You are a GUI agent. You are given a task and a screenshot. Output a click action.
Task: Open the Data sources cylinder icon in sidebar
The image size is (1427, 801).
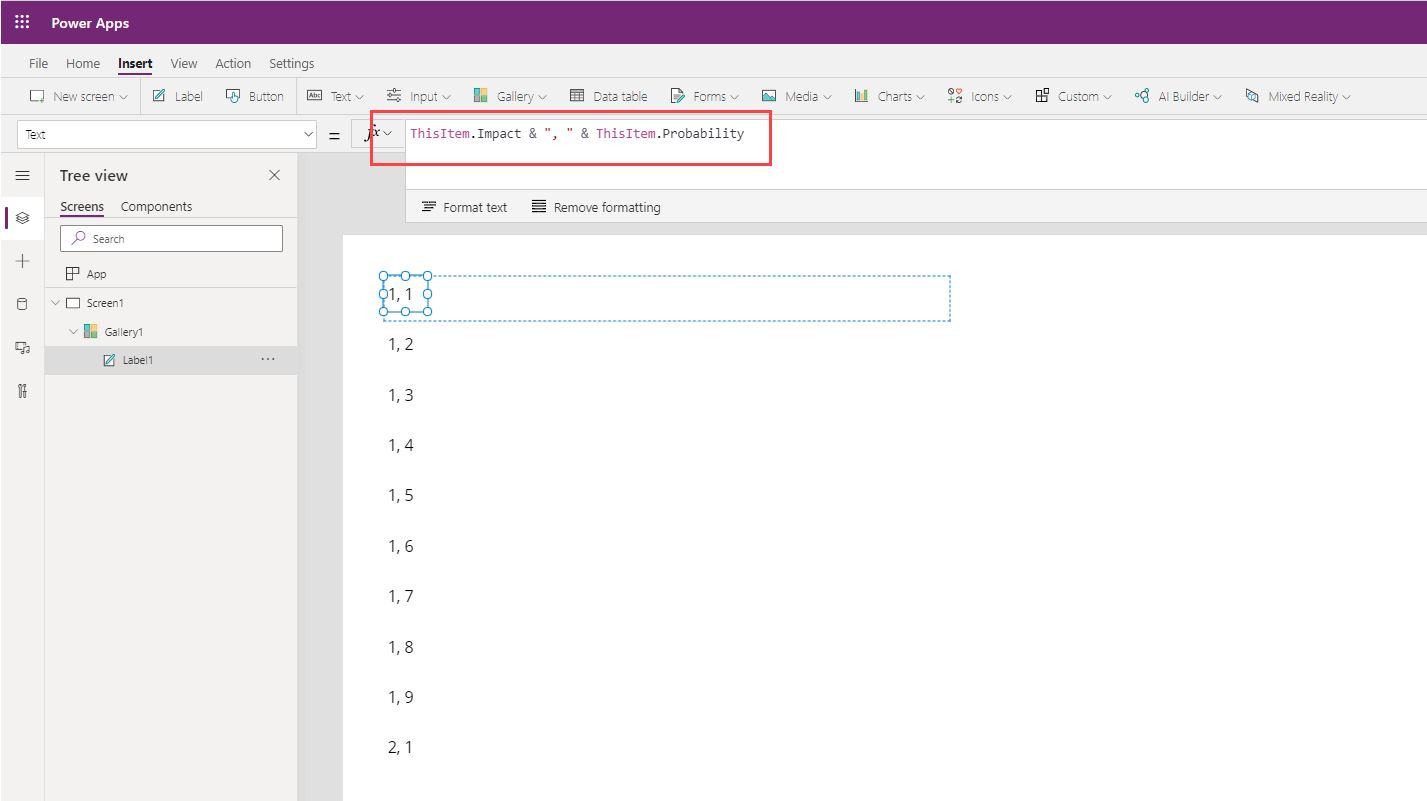[22, 304]
